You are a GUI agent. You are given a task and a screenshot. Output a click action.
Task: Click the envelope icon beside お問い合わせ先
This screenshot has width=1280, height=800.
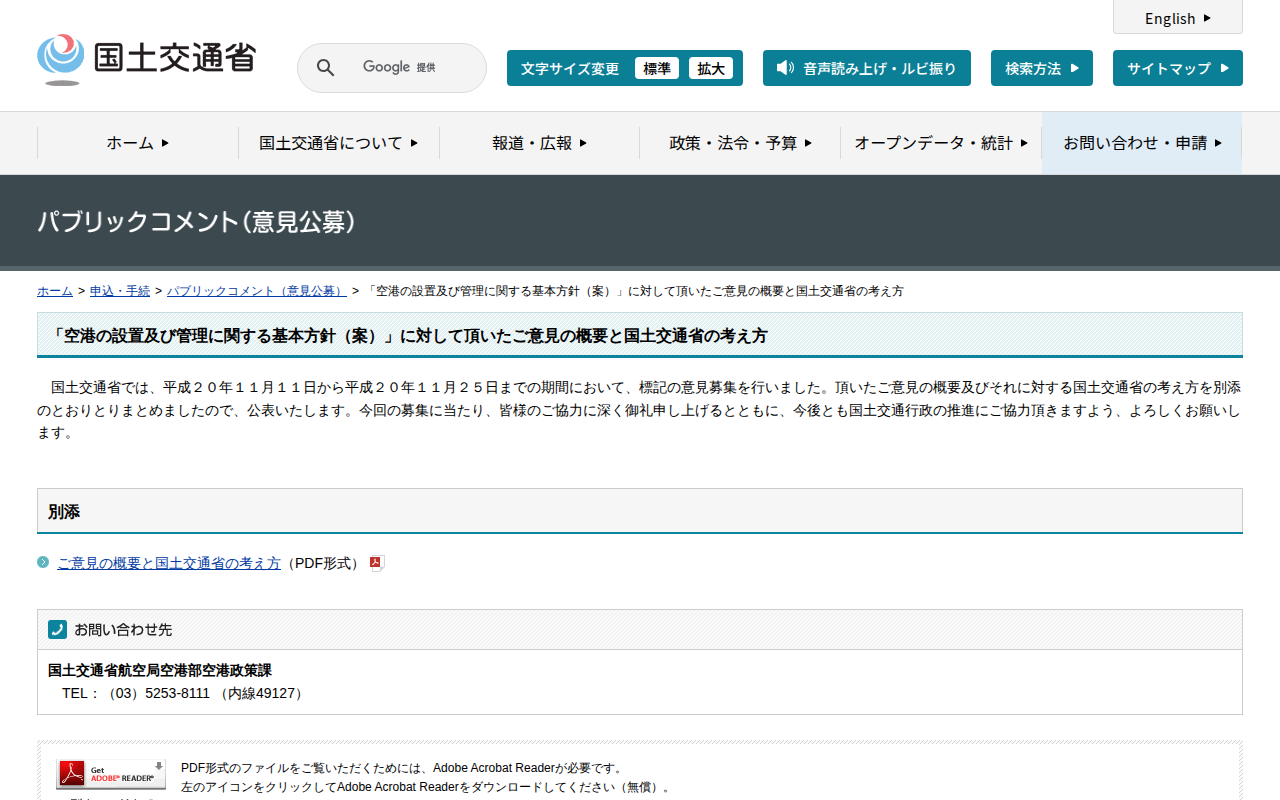(x=57, y=629)
